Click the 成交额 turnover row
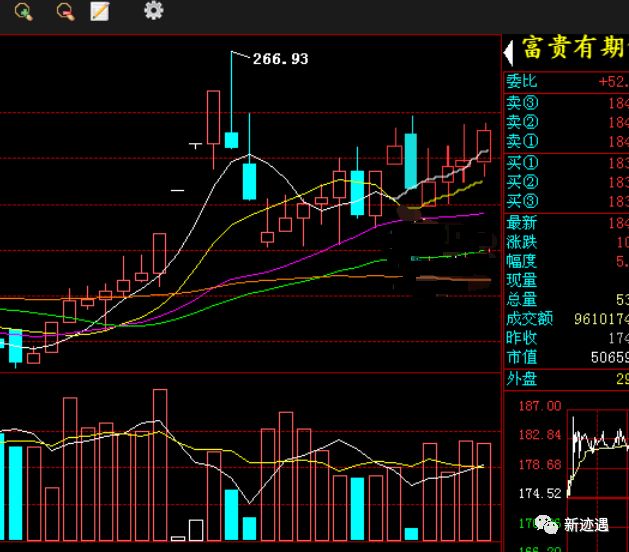This screenshot has height=552, width=629. 566,319
